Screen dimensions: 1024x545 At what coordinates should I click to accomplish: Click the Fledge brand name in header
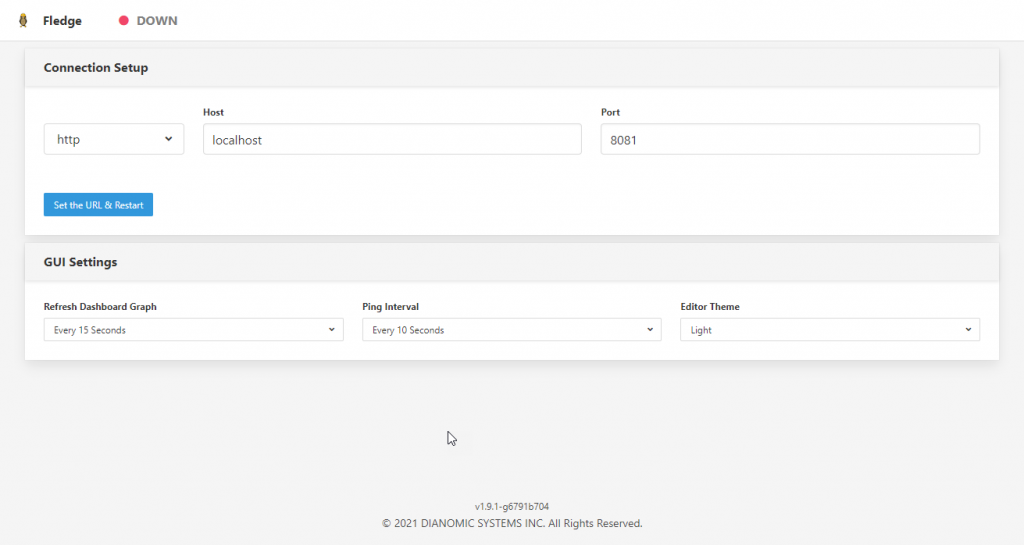tap(62, 21)
